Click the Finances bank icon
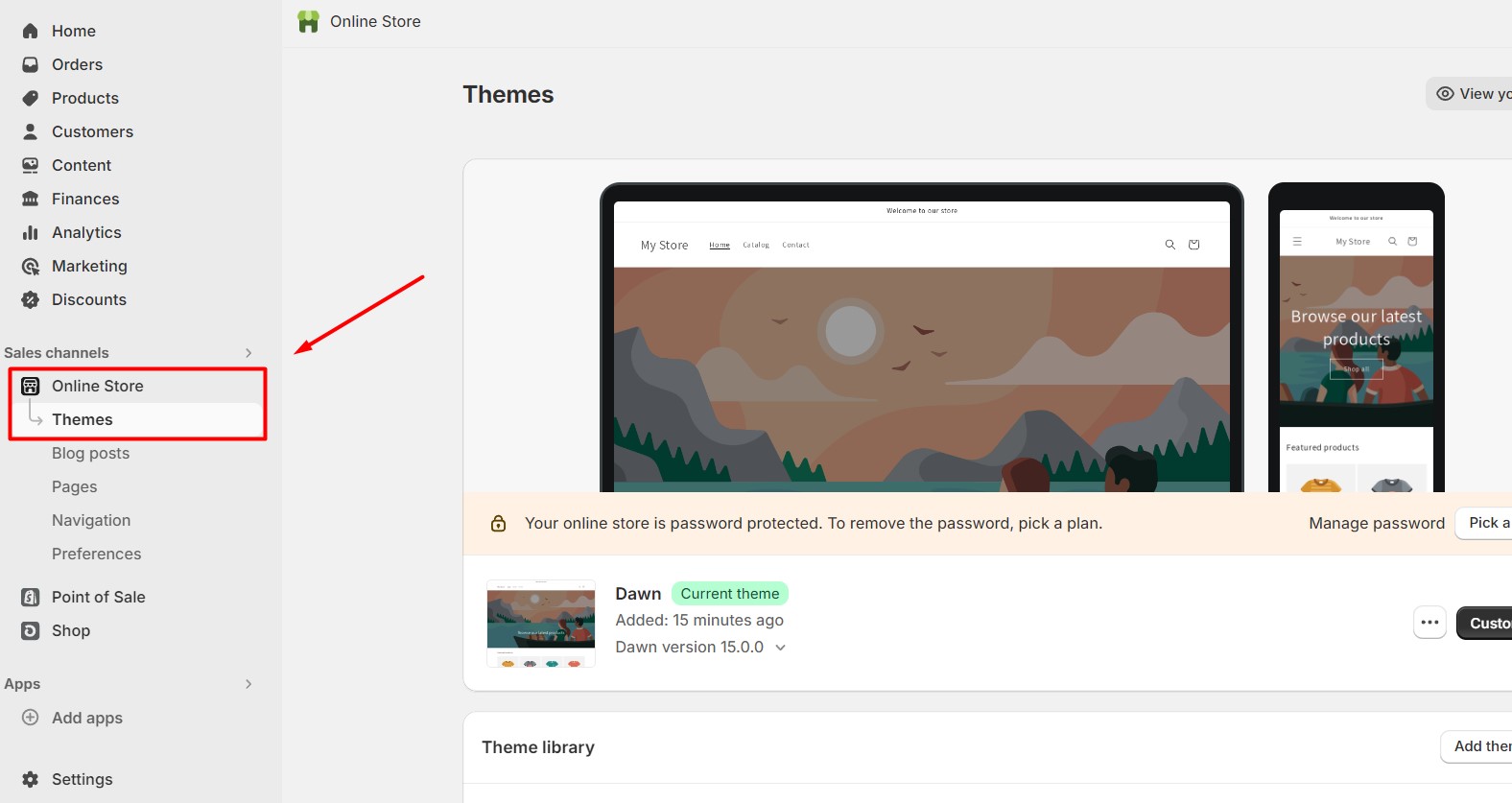The height and width of the screenshot is (803, 1512). click(31, 199)
